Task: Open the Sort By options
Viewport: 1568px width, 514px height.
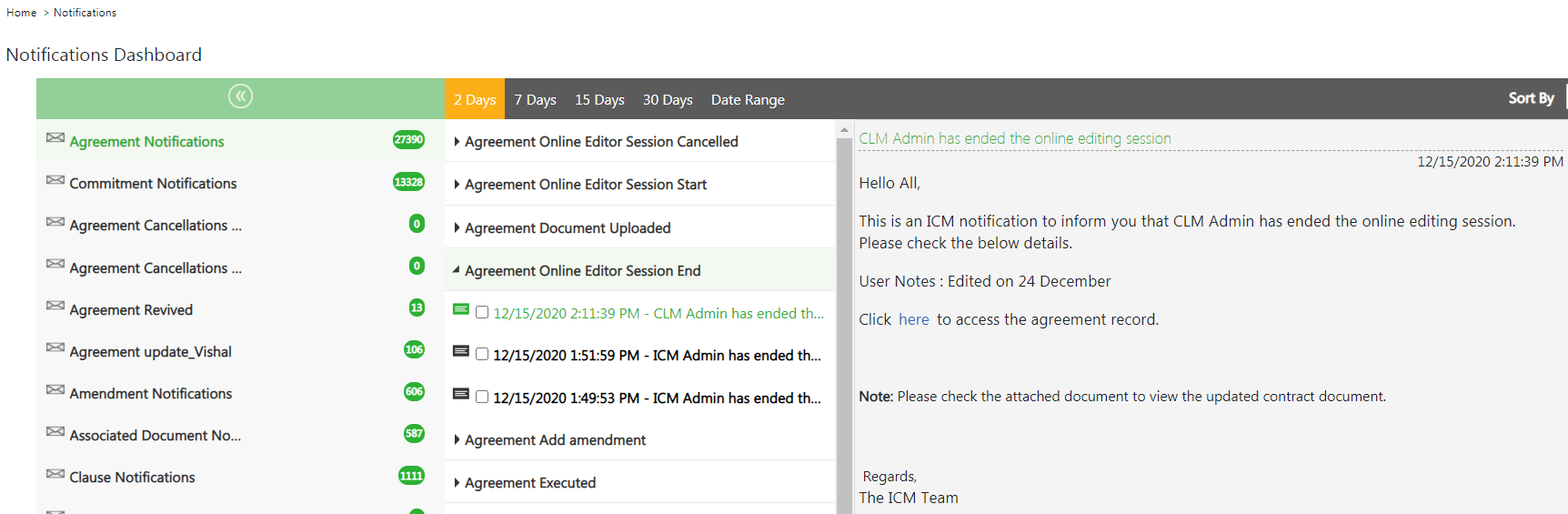Action: point(1531,98)
